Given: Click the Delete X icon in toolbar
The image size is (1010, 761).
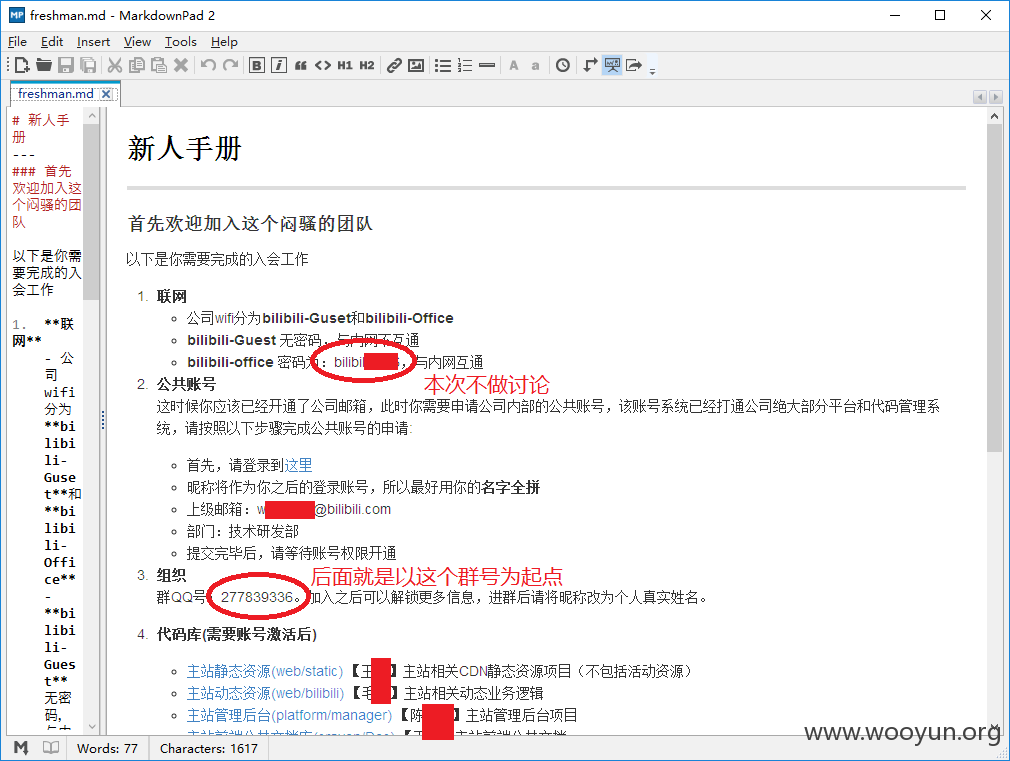Looking at the screenshot, I should coord(181,65).
